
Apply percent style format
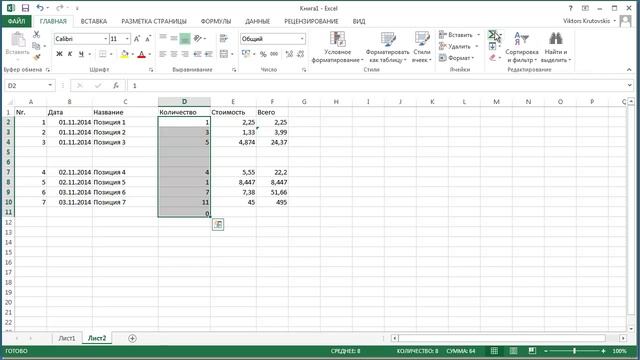point(263,54)
